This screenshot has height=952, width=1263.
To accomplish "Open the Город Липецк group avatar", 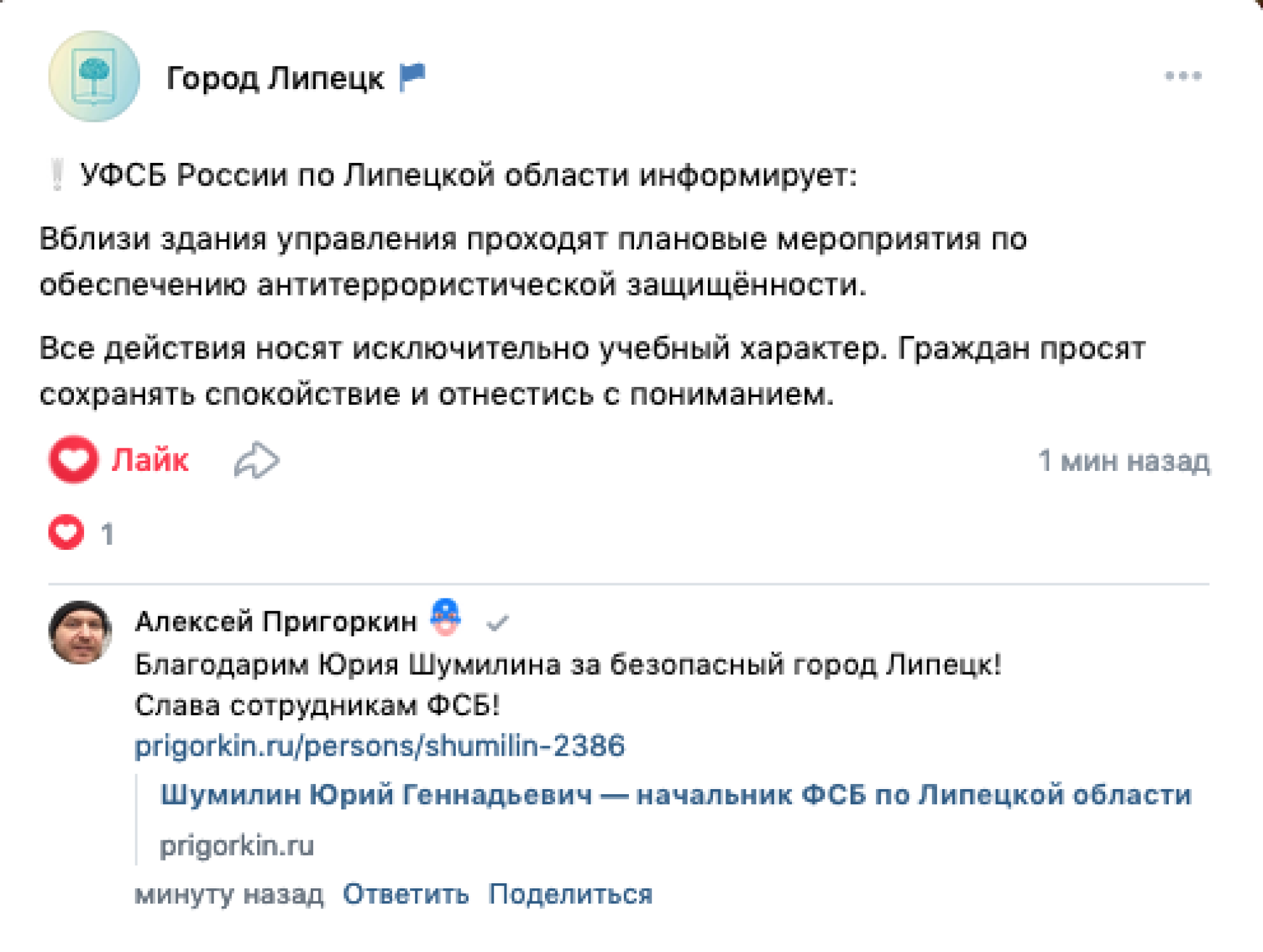I will pos(94,76).
